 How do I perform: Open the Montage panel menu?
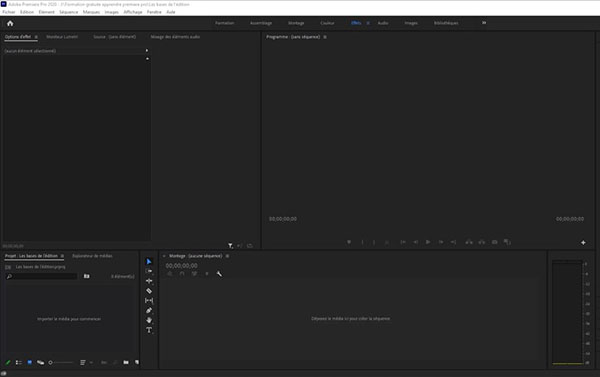(x=227, y=256)
